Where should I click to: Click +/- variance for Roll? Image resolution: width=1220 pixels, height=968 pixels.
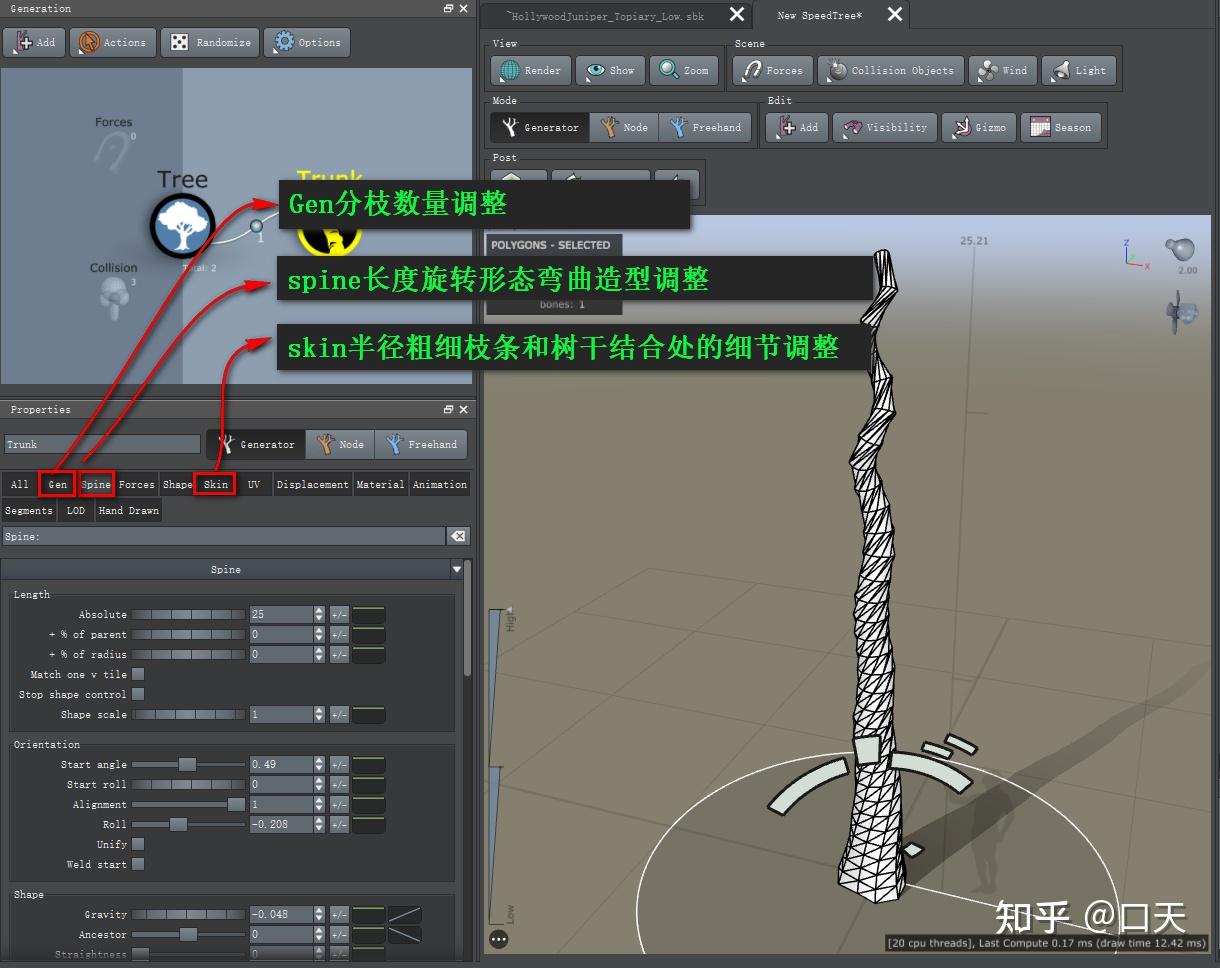(339, 824)
